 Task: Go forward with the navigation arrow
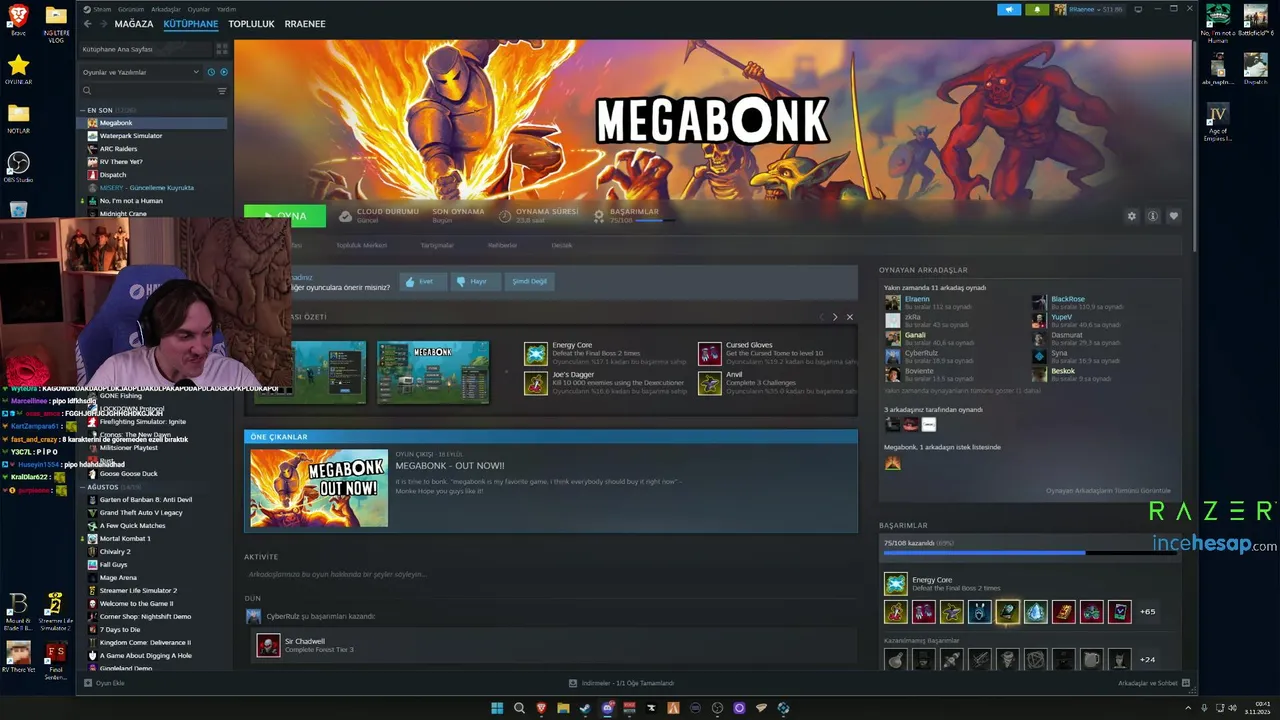click(x=104, y=23)
